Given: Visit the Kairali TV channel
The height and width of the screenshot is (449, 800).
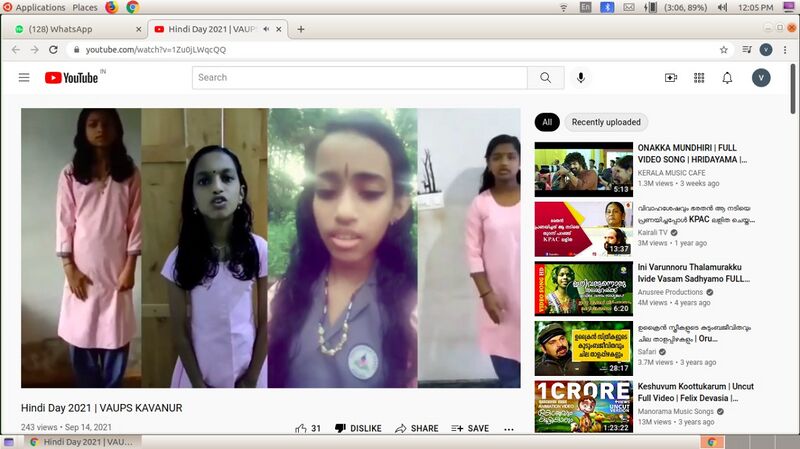Looking at the screenshot, I should pos(653,233).
